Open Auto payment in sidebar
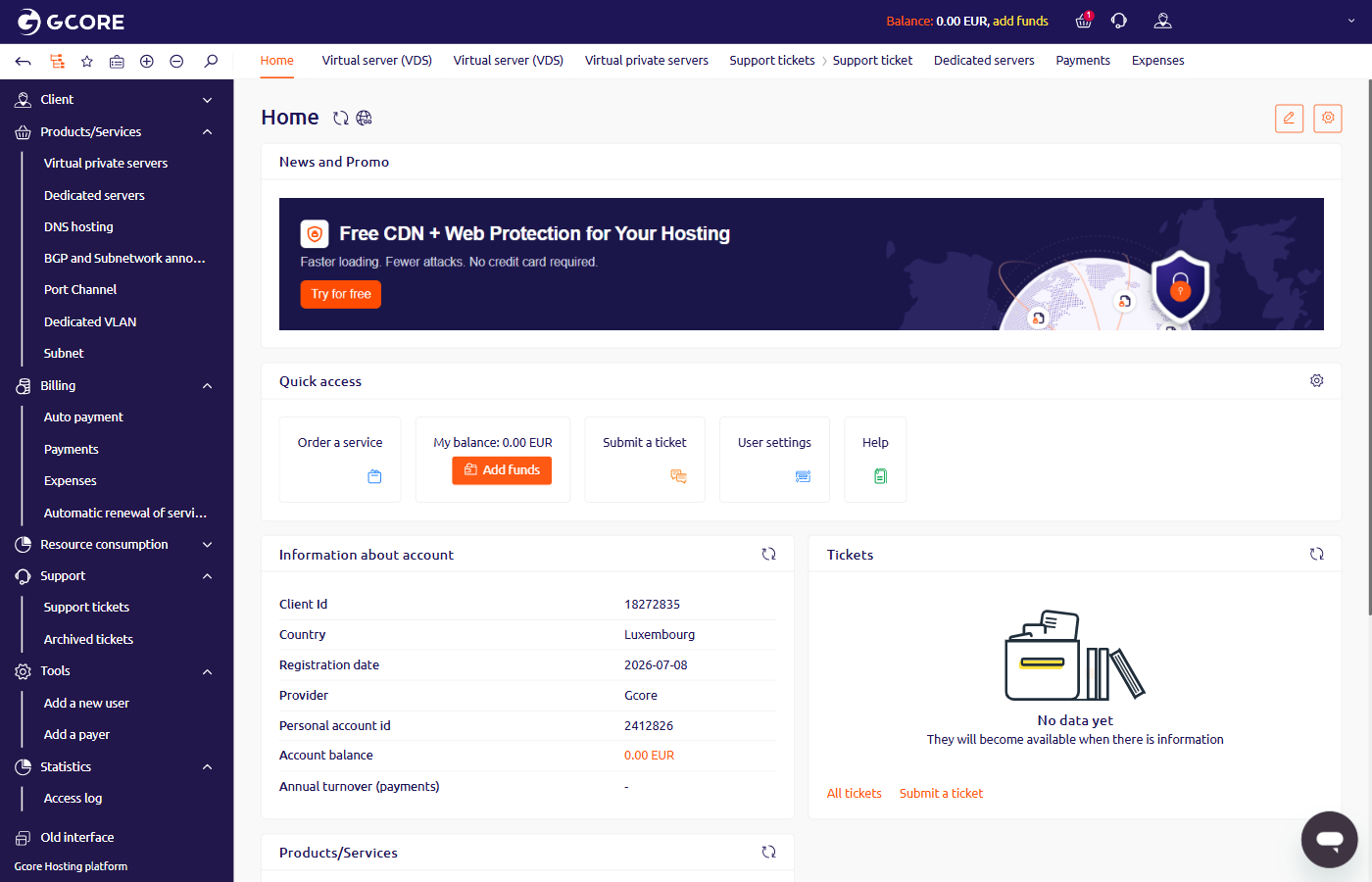 pyautogui.click(x=83, y=417)
